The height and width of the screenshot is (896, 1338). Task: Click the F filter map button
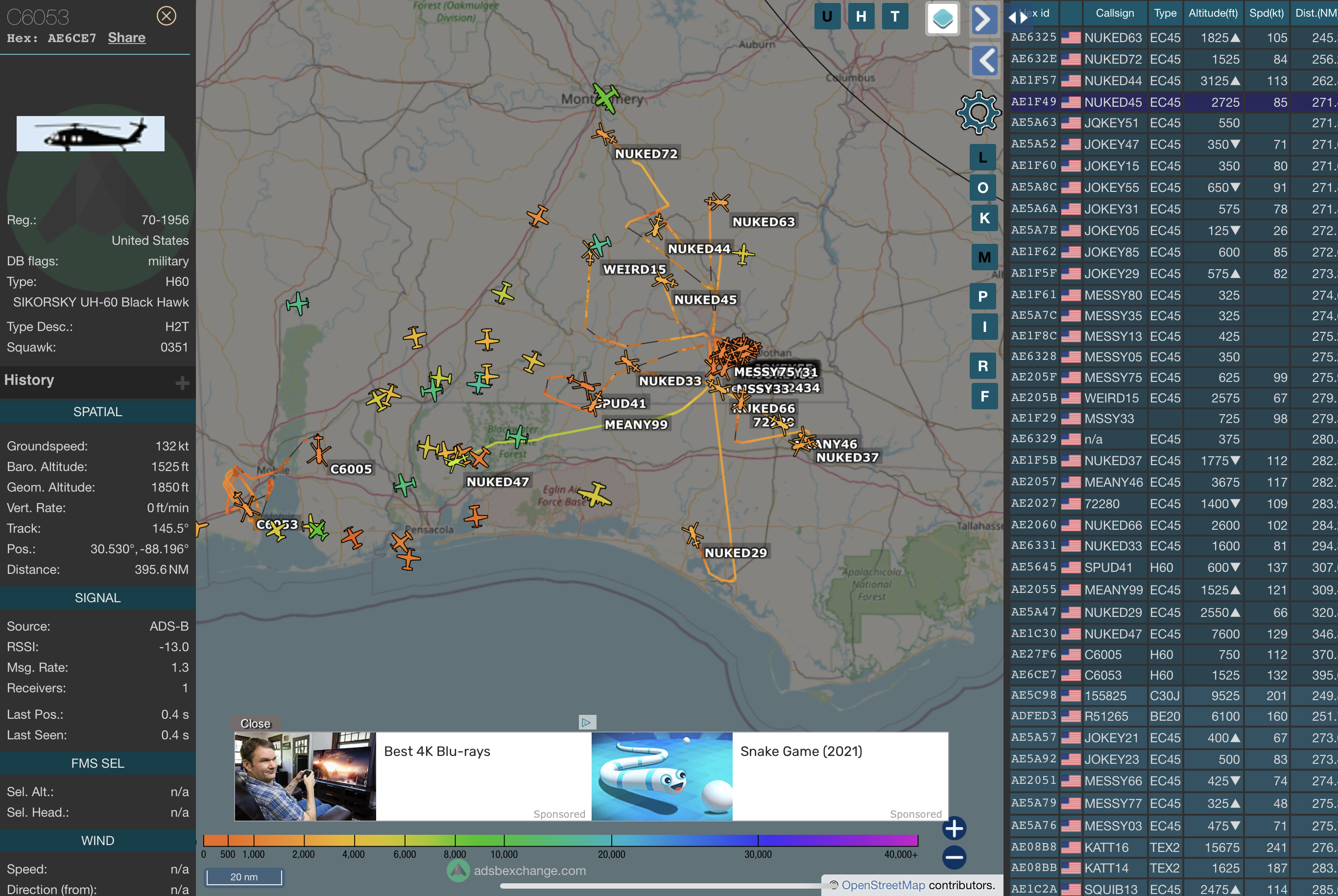click(x=984, y=397)
